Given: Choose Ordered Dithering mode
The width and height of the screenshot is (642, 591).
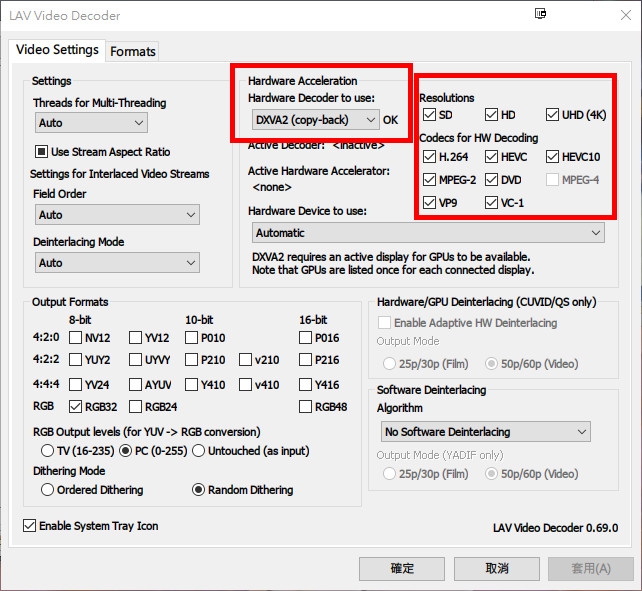Looking at the screenshot, I should [x=47, y=489].
